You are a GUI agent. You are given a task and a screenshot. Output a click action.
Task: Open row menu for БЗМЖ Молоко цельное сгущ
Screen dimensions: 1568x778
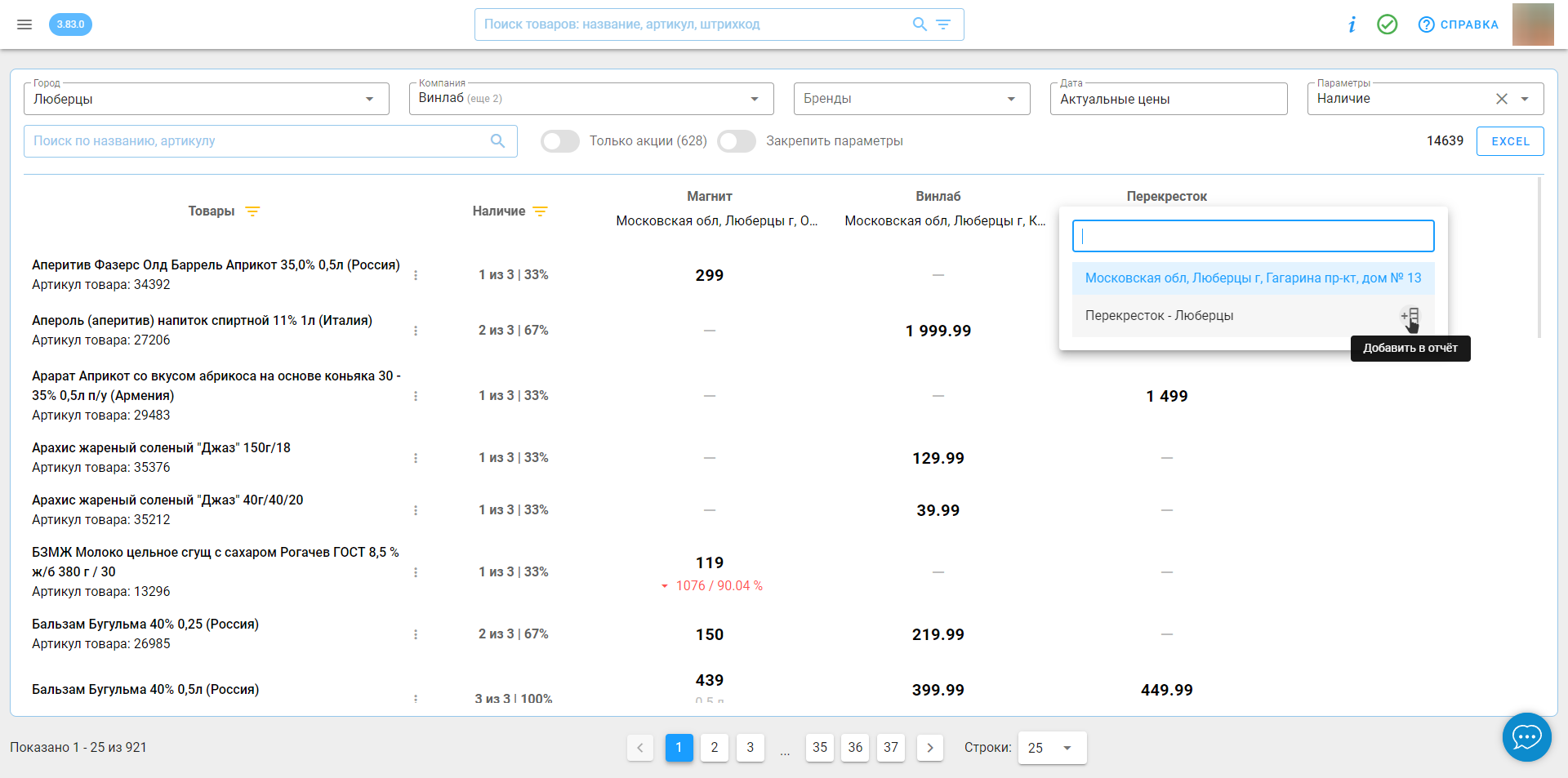click(x=416, y=572)
